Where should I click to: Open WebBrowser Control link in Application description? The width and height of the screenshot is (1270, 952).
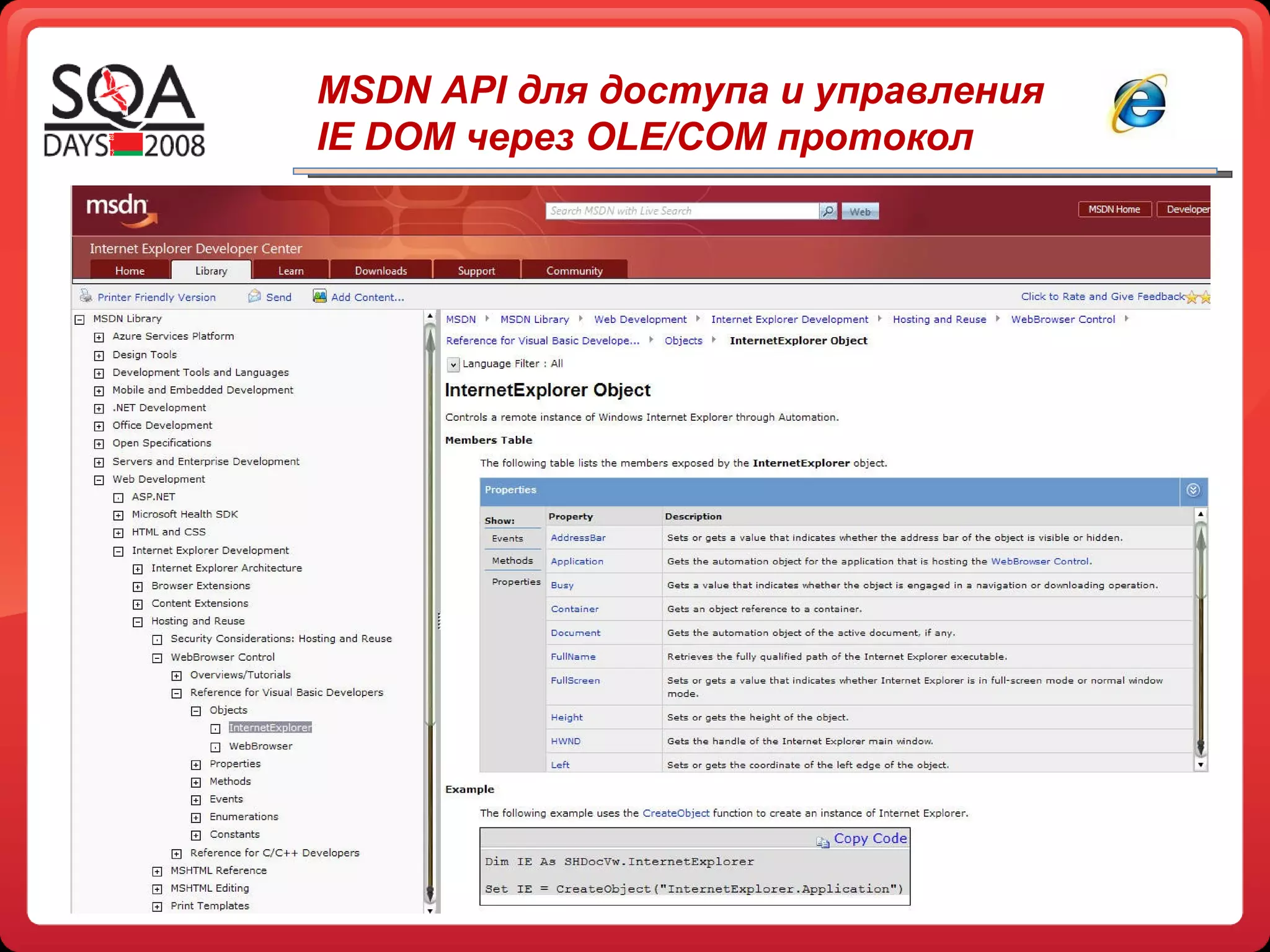1040,562
